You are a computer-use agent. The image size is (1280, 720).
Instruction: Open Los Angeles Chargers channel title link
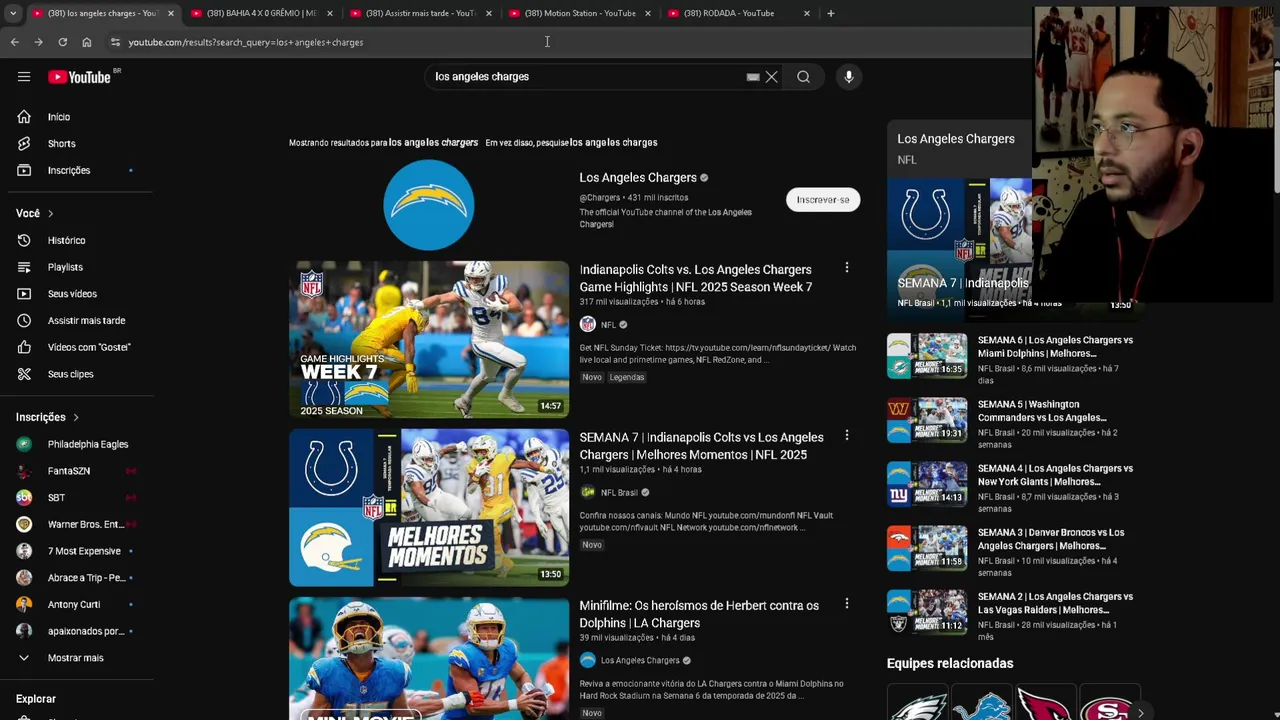[x=638, y=178]
